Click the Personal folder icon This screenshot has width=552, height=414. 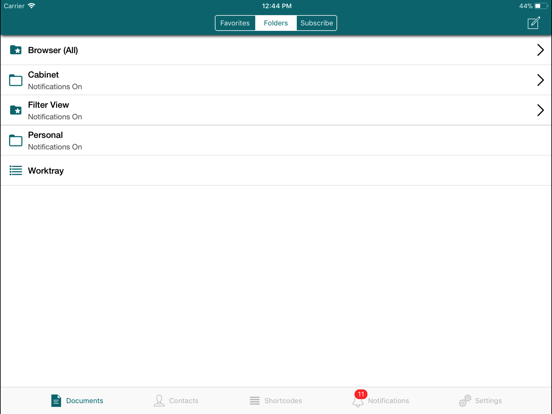[x=15, y=140]
